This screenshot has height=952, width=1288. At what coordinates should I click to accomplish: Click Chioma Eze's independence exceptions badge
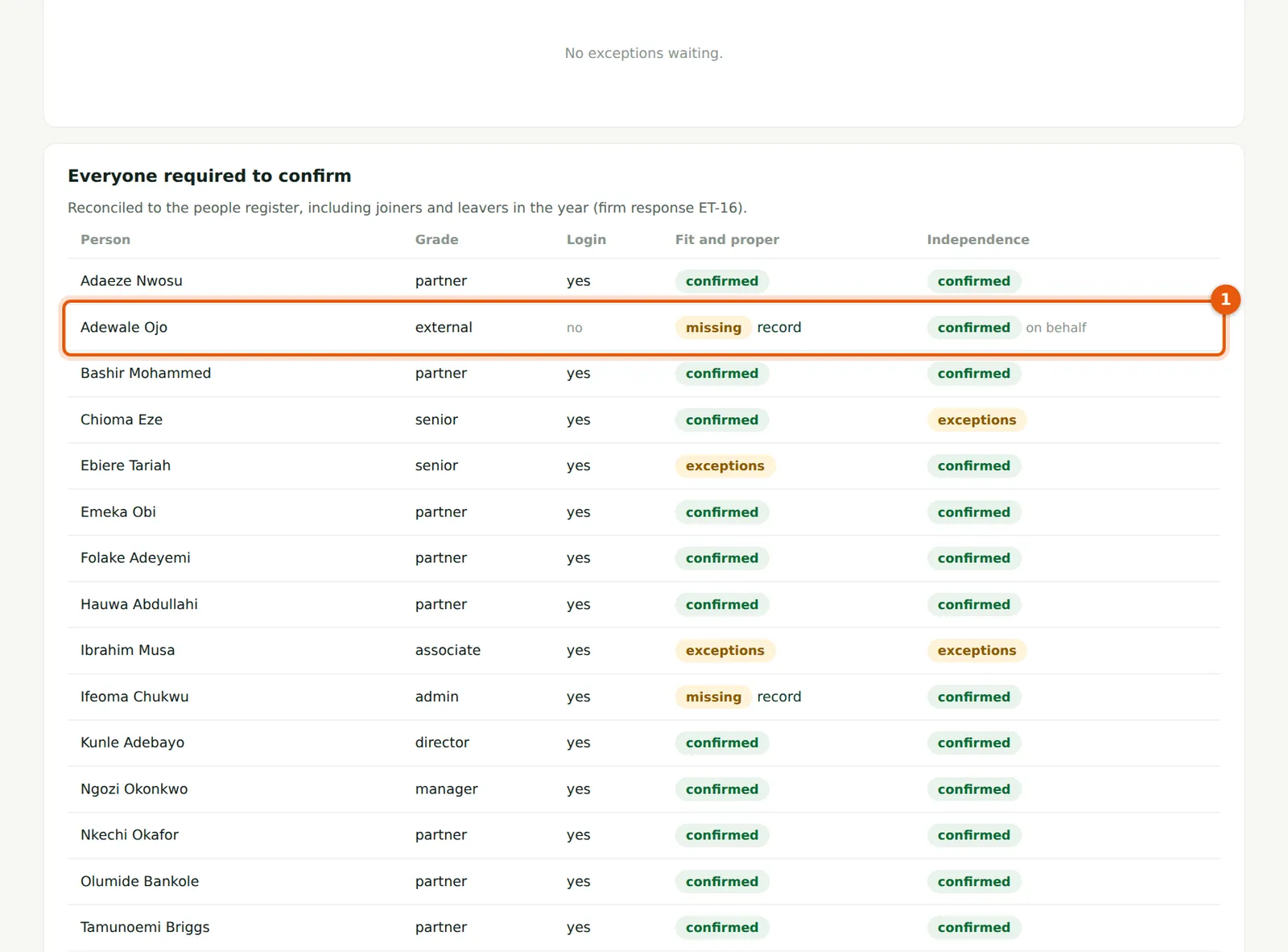(976, 420)
